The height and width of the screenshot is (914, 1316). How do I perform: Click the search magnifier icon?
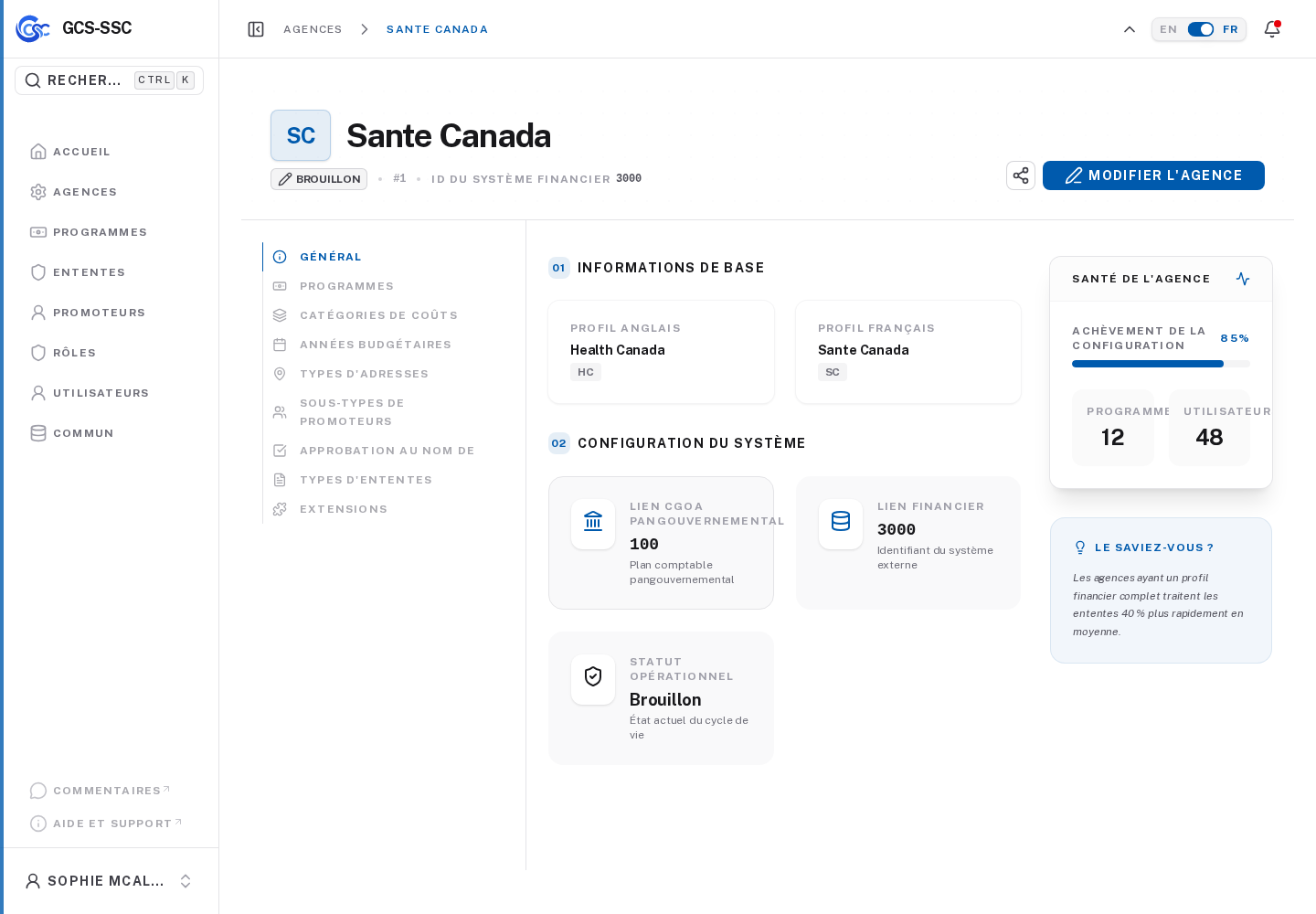[x=33, y=80]
